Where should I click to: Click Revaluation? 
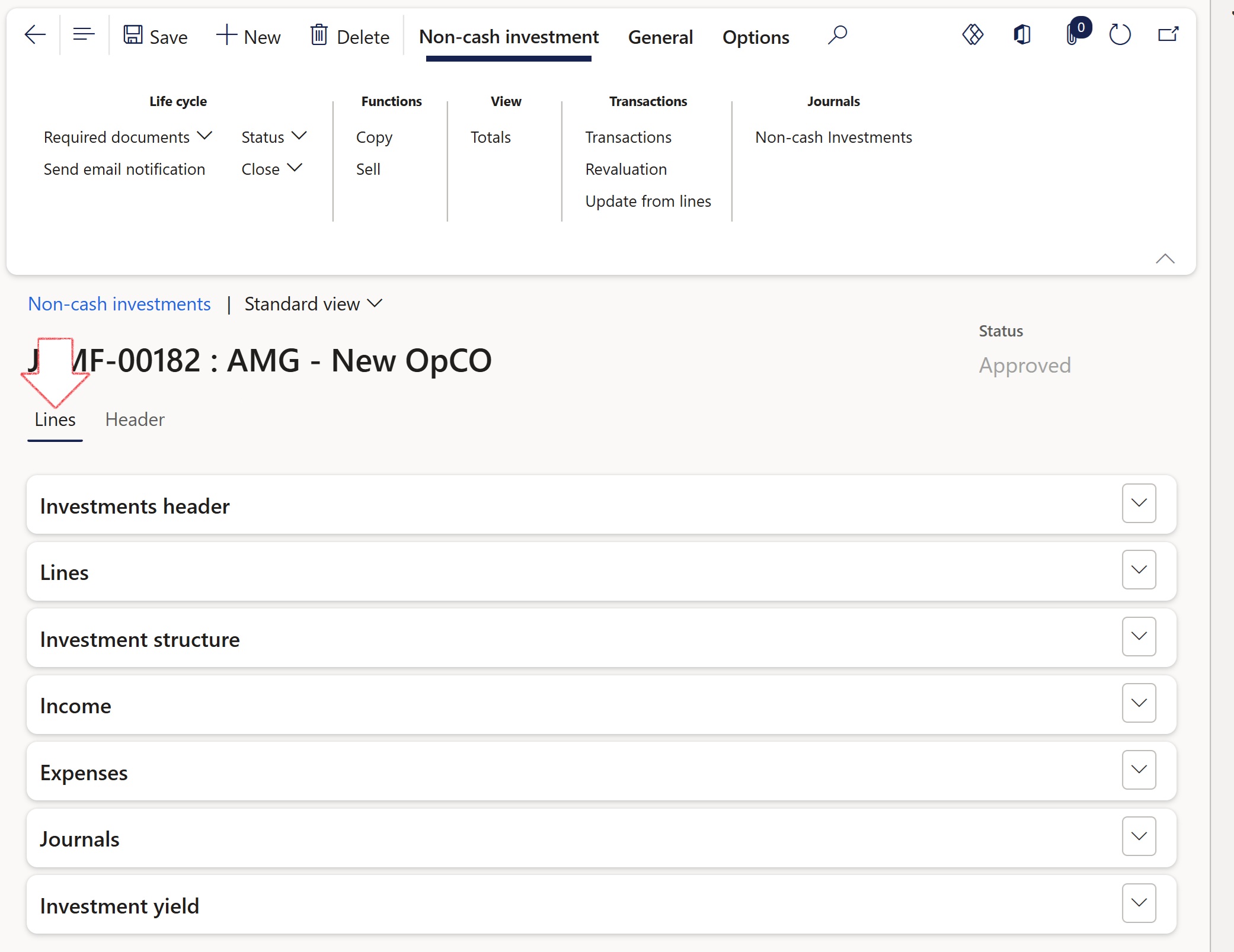pos(626,169)
